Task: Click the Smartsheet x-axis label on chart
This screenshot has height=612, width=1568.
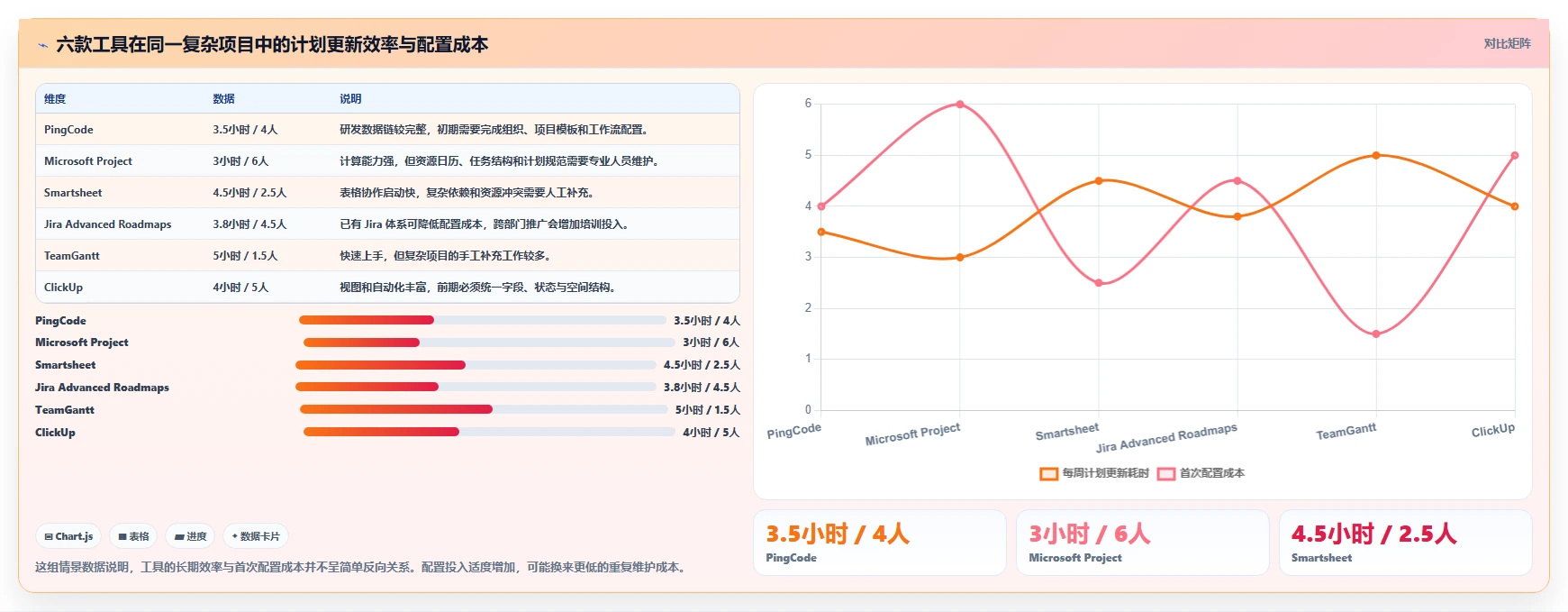Action: tap(1067, 432)
